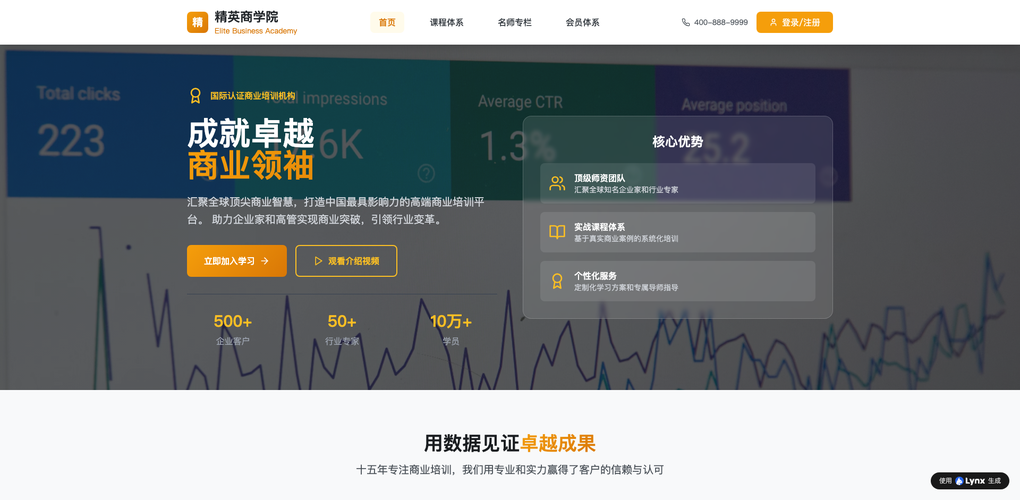
Task: Go to 课程体系 in the navigation bar
Action: coord(446,22)
